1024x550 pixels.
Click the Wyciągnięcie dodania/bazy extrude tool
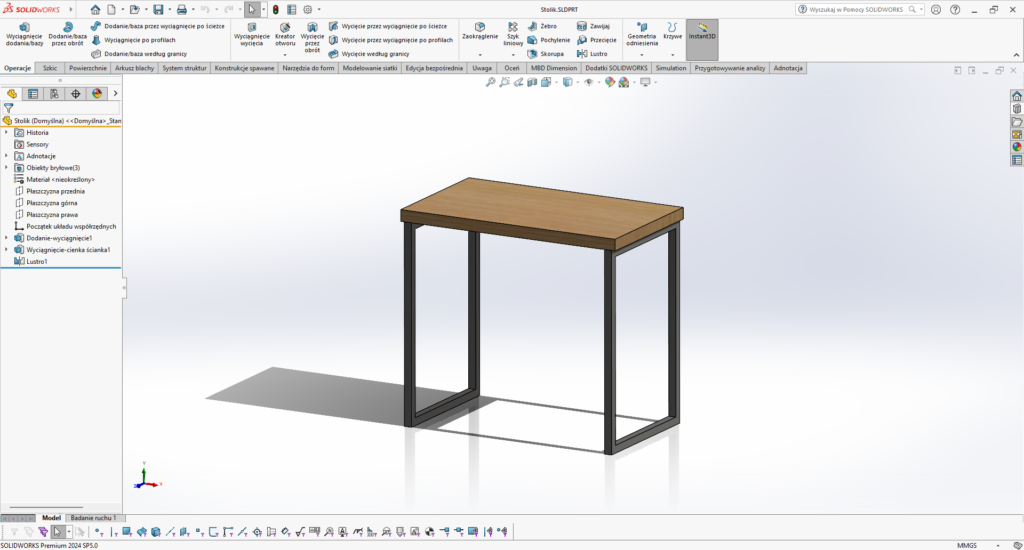pos(24,35)
